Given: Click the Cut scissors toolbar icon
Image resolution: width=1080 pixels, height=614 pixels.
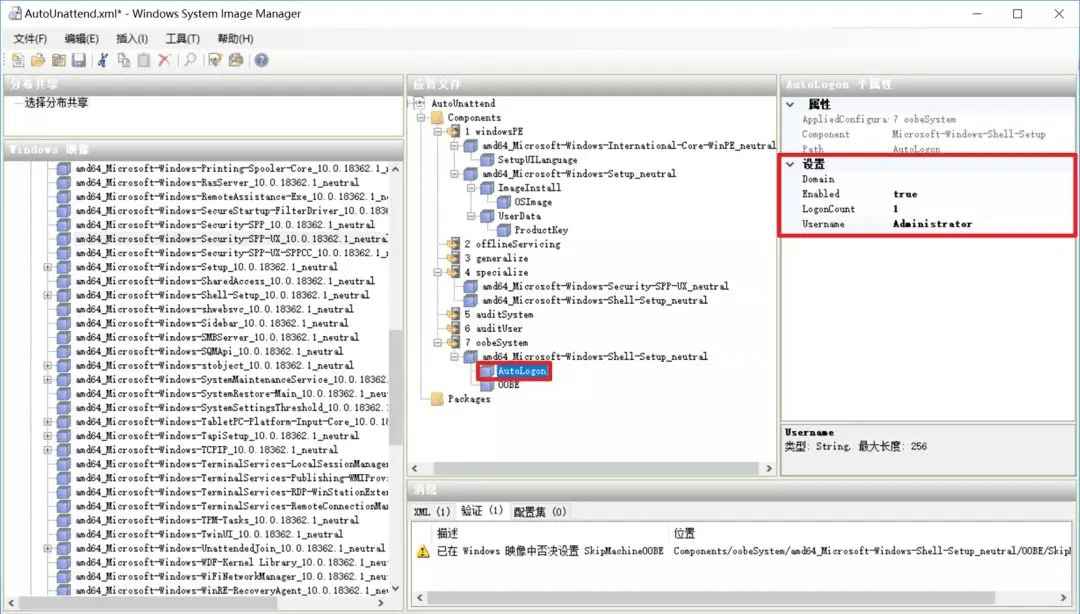Looking at the screenshot, I should click(102, 61).
